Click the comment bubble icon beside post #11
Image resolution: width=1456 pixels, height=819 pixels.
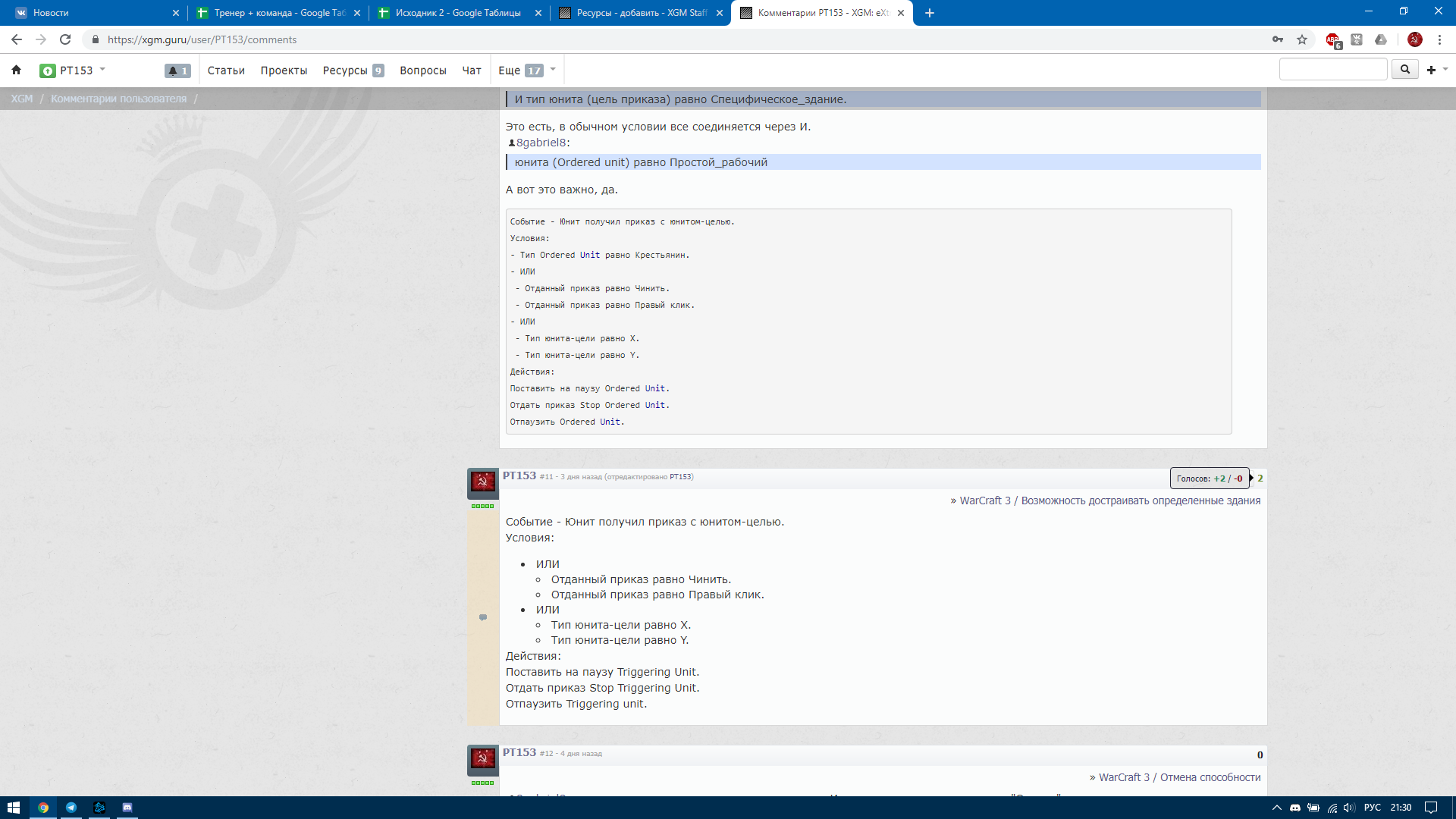tap(483, 617)
